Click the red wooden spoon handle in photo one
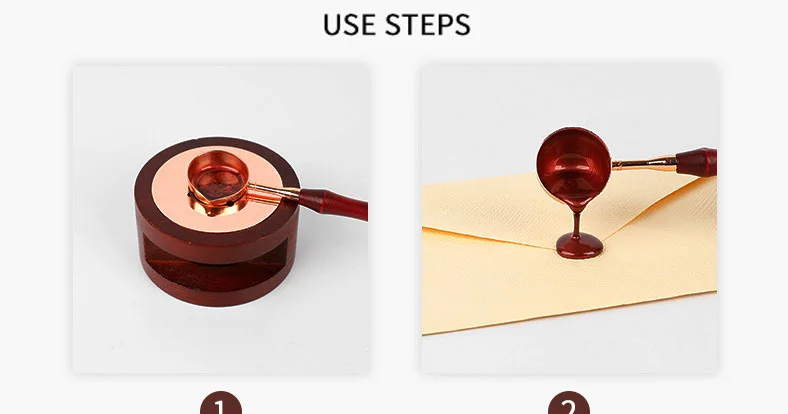The width and height of the screenshot is (788, 414). (x=334, y=202)
